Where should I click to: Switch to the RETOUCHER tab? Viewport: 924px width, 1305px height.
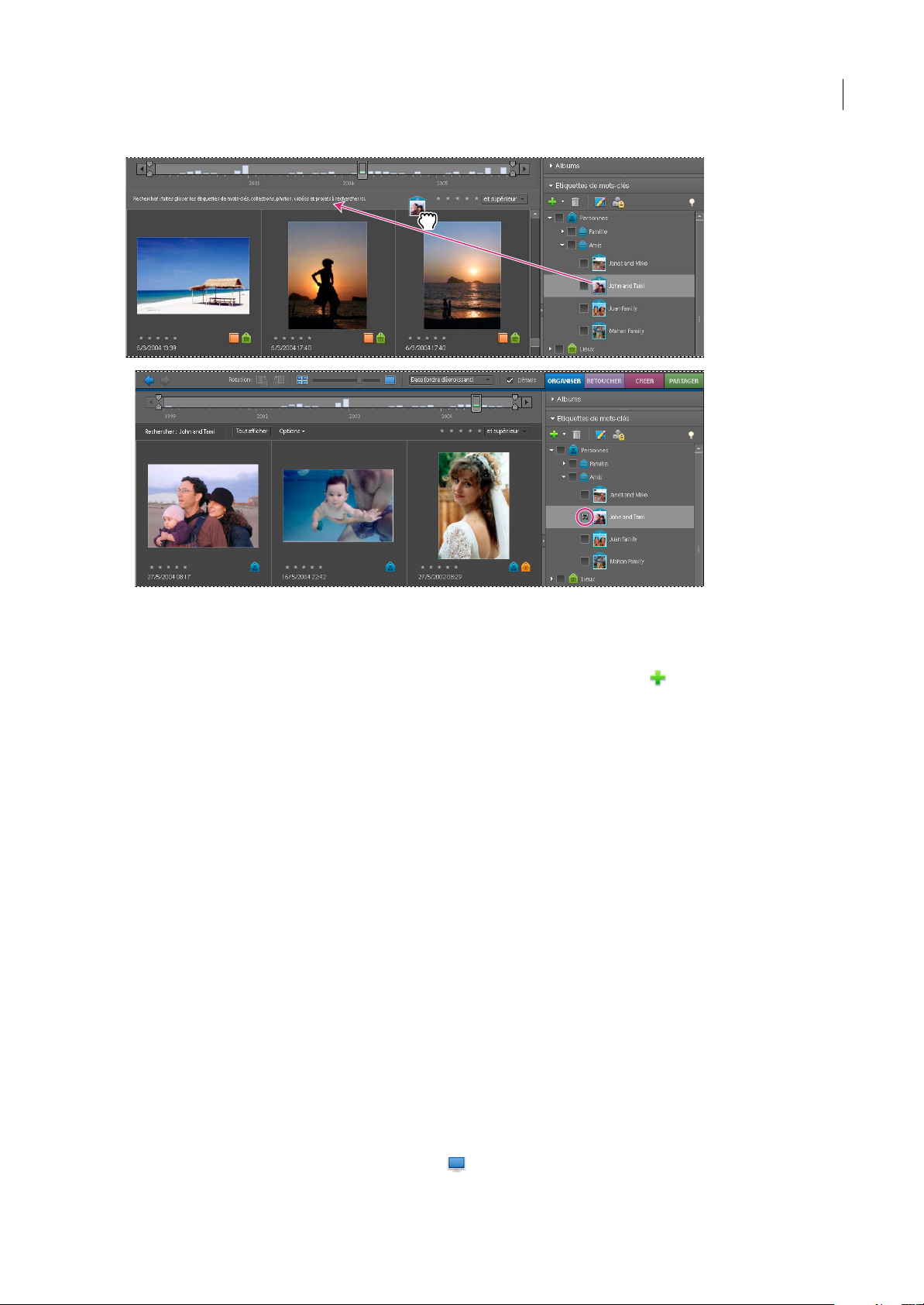tap(604, 381)
